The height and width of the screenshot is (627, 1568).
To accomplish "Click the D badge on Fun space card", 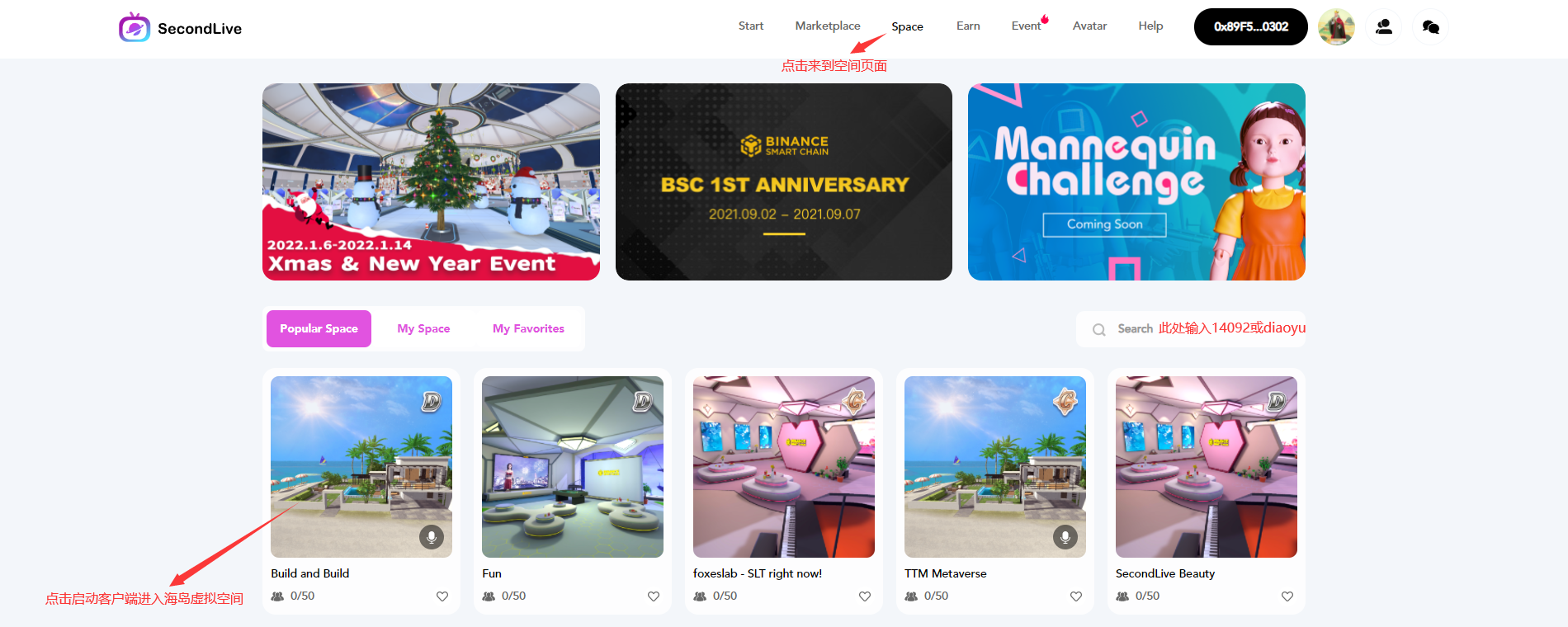I will [643, 401].
